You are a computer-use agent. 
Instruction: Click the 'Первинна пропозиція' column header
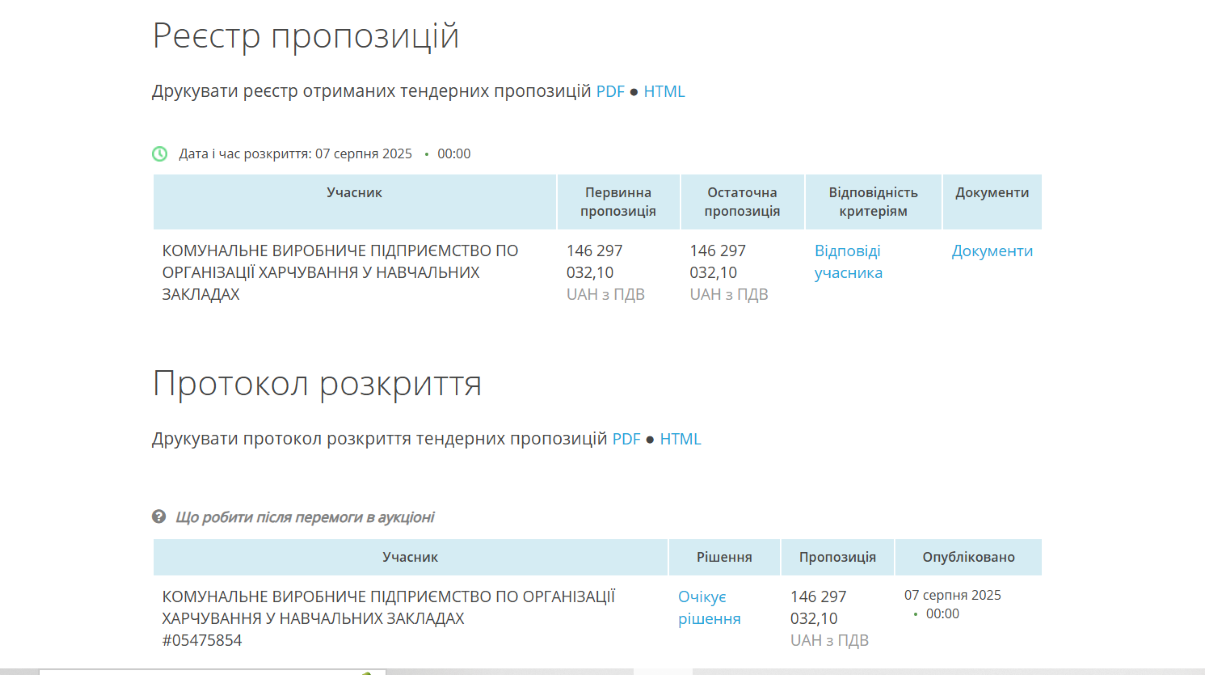[x=618, y=201]
